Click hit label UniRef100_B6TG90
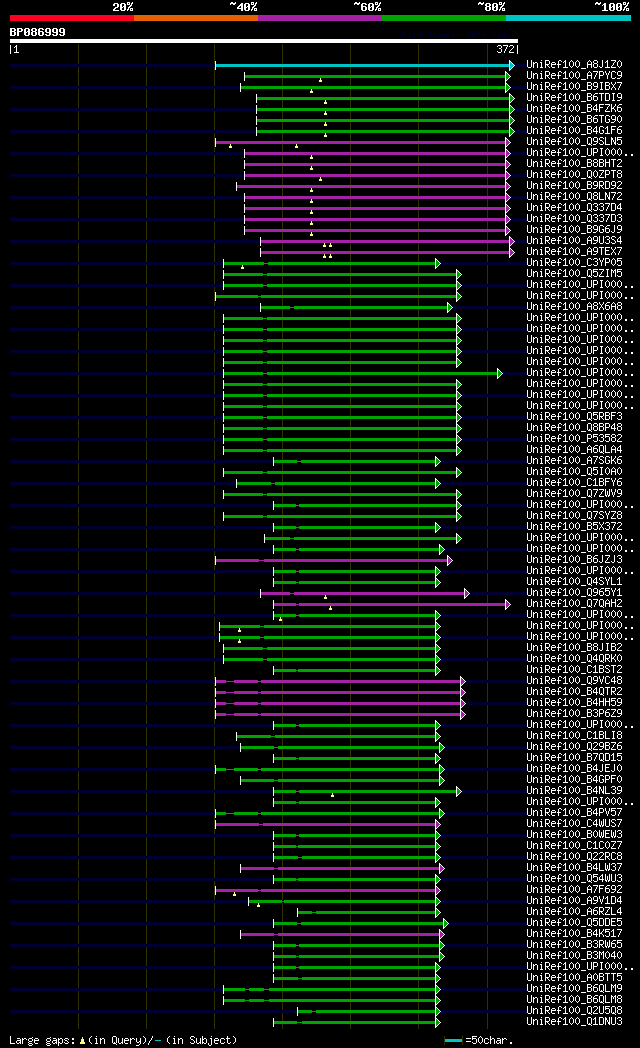 [574, 120]
